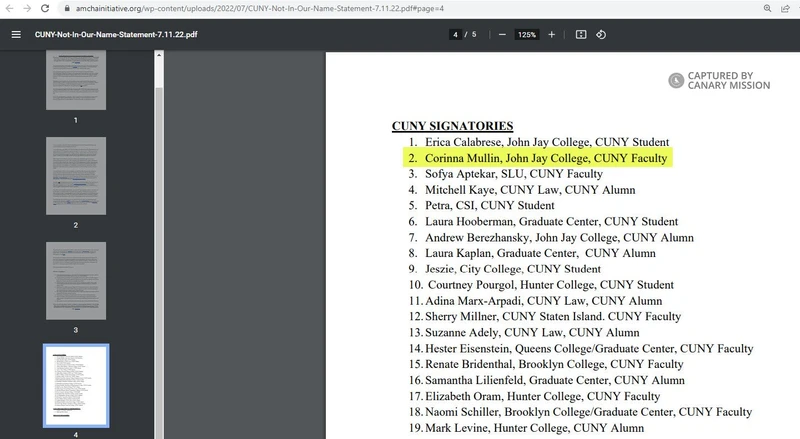
Task: Click the Sherry Millner signatory line
Action: [x=545, y=316]
